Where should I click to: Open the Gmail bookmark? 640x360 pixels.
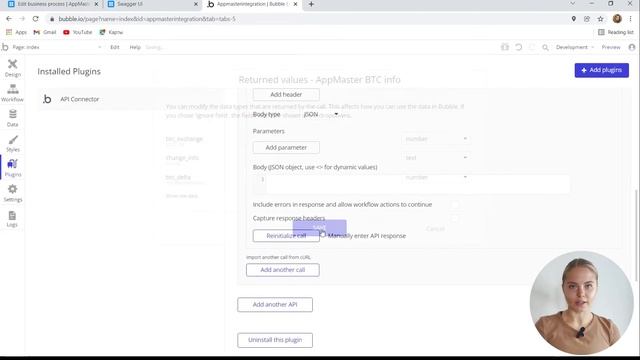tap(45, 32)
